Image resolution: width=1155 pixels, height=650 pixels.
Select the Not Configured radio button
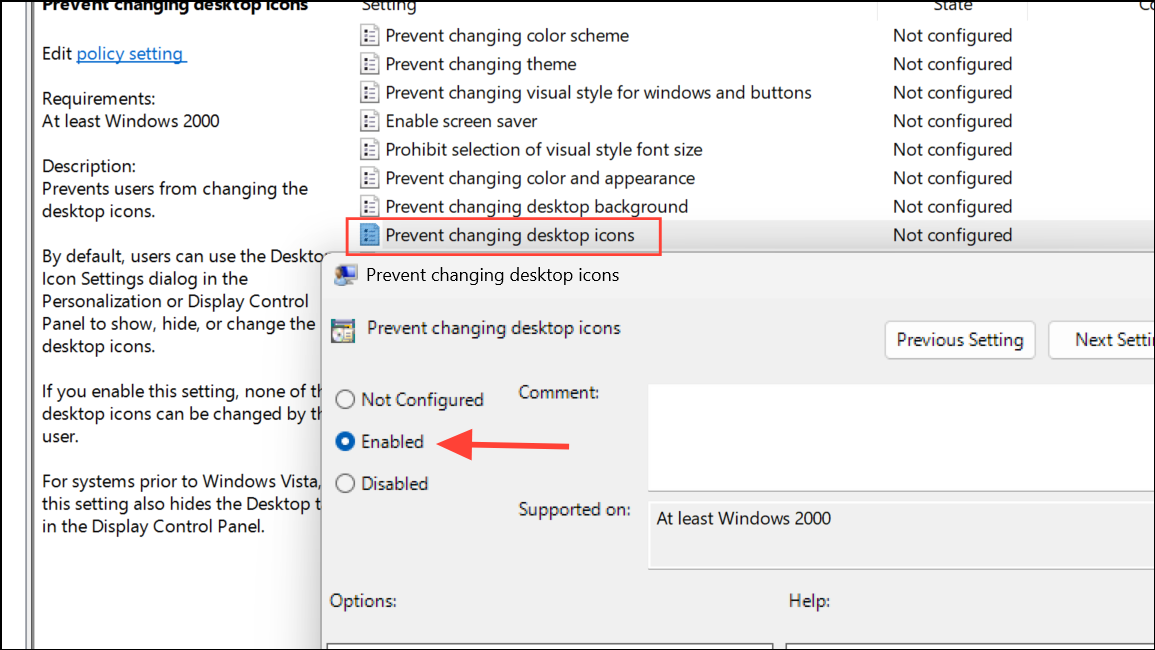(x=345, y=399)
